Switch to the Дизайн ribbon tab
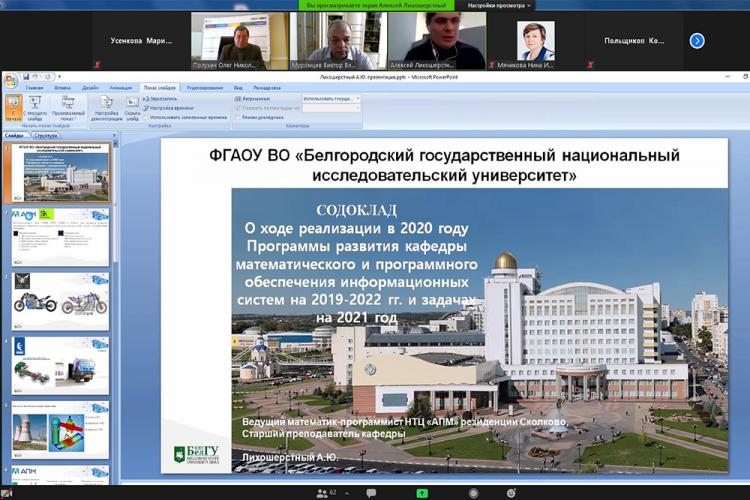Screen dimensions: 750x500 coord(90,88)
